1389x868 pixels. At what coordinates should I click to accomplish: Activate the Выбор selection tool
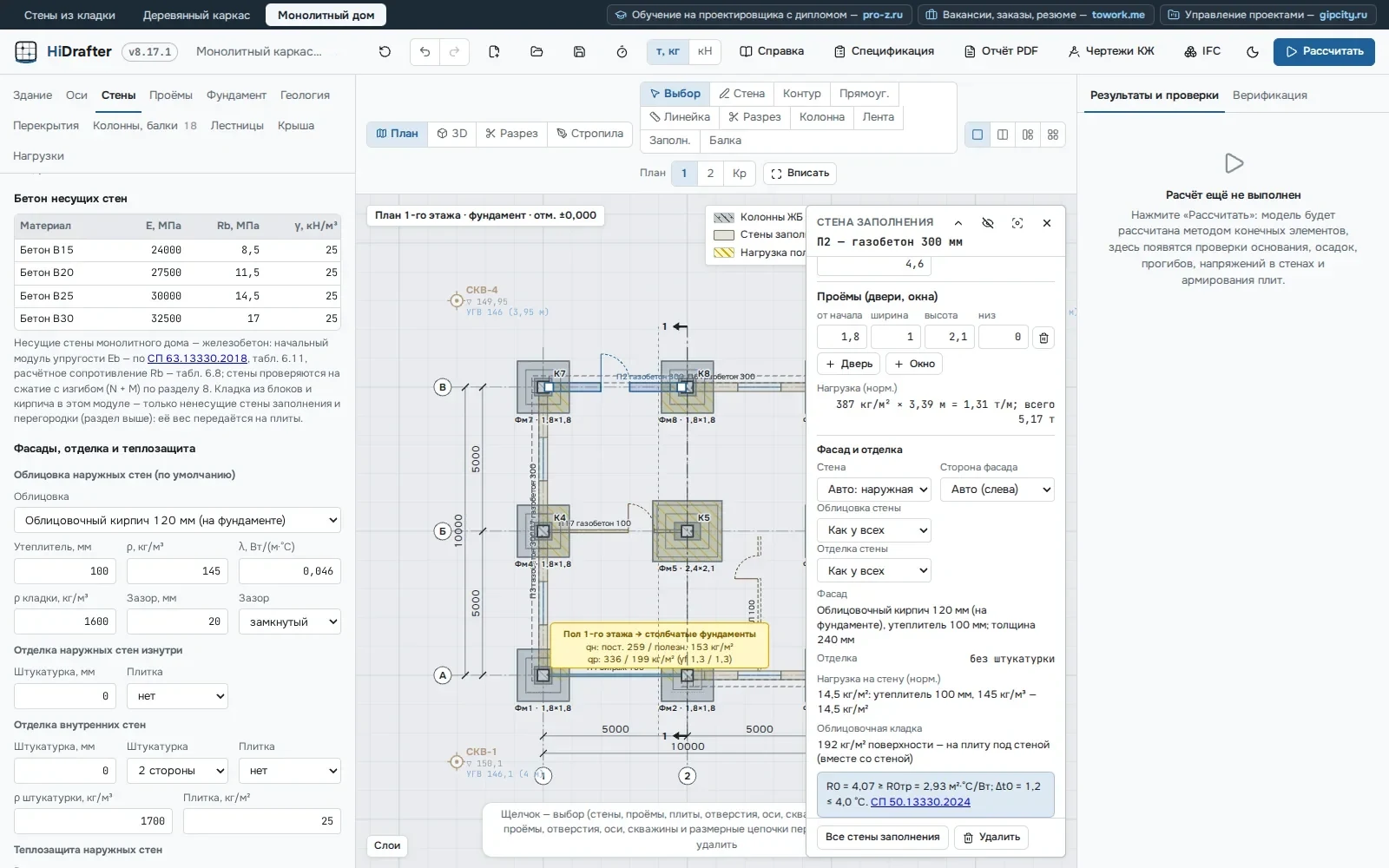coord(675,94)
